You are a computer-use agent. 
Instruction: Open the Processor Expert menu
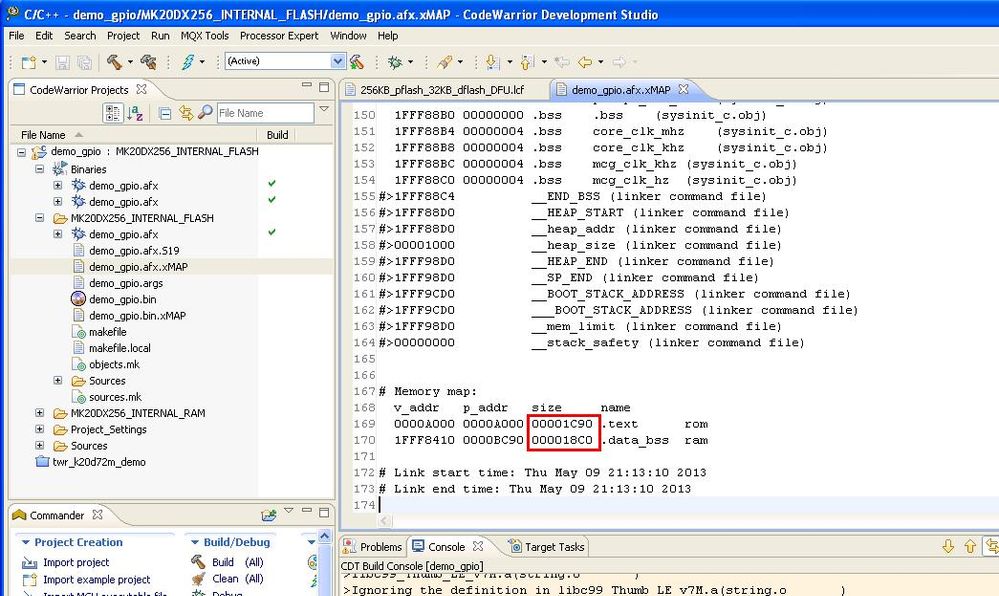(279, 36)
